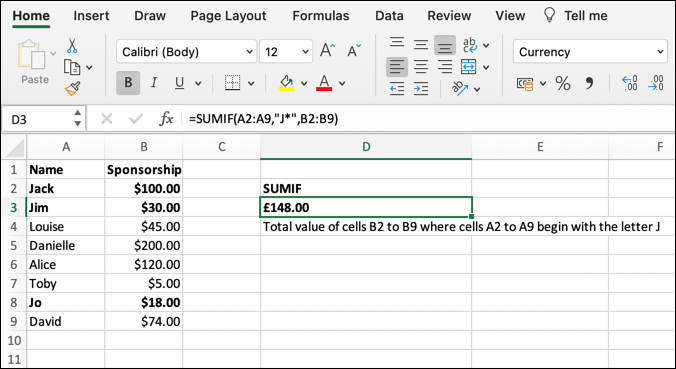
Task: Select row 5 header
Action: point(14,246)
